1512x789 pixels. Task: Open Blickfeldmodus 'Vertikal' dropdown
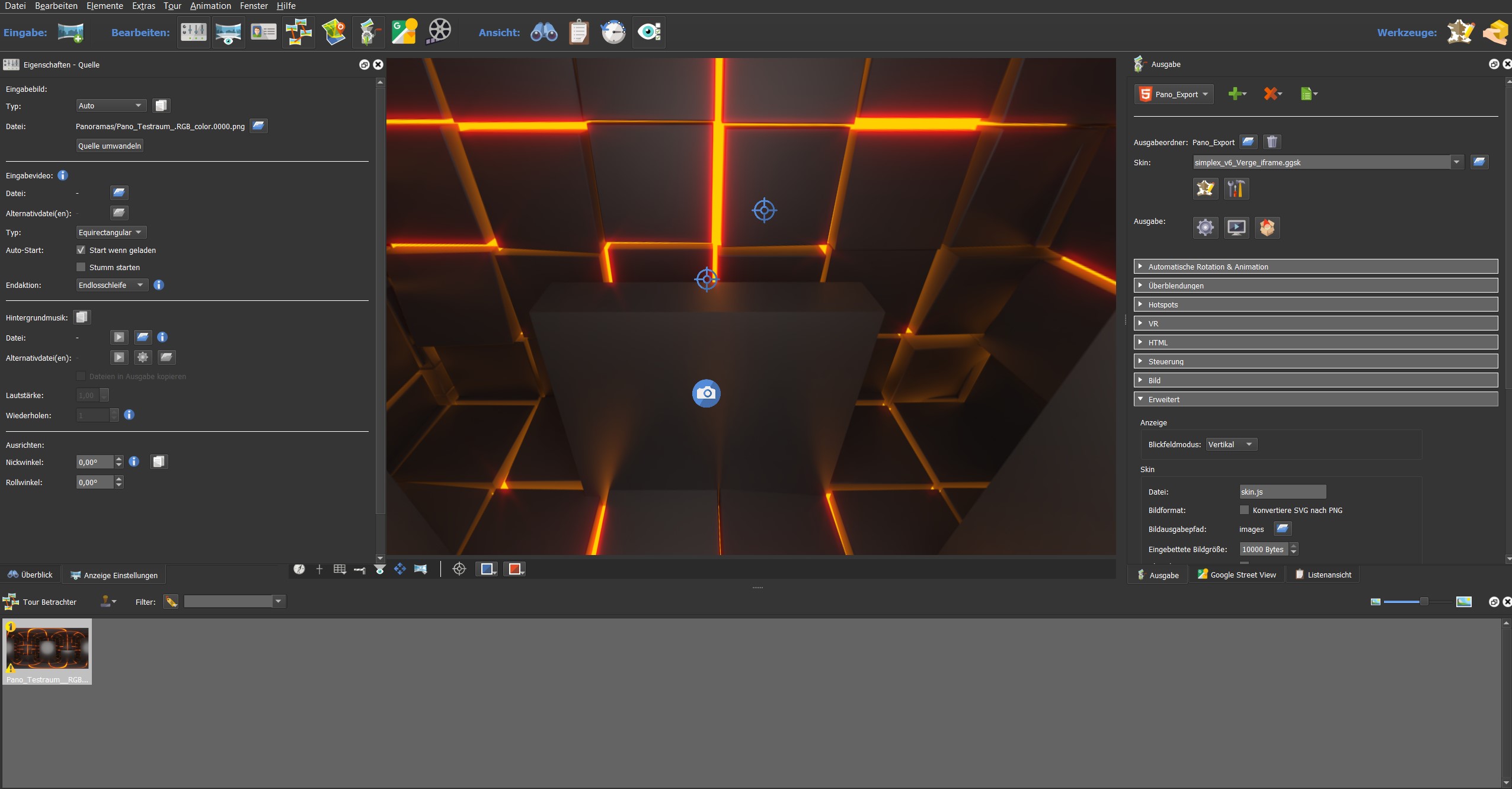[1232, 444]
